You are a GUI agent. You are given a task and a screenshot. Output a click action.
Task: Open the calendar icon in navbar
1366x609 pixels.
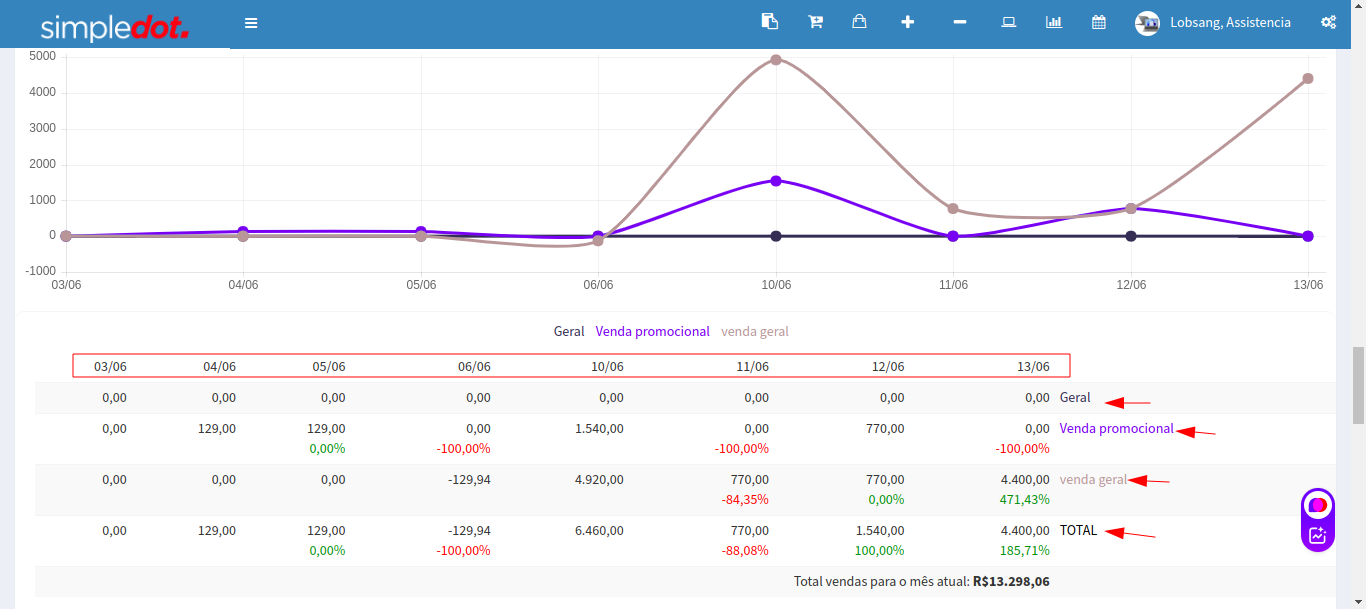[1099, 22]
